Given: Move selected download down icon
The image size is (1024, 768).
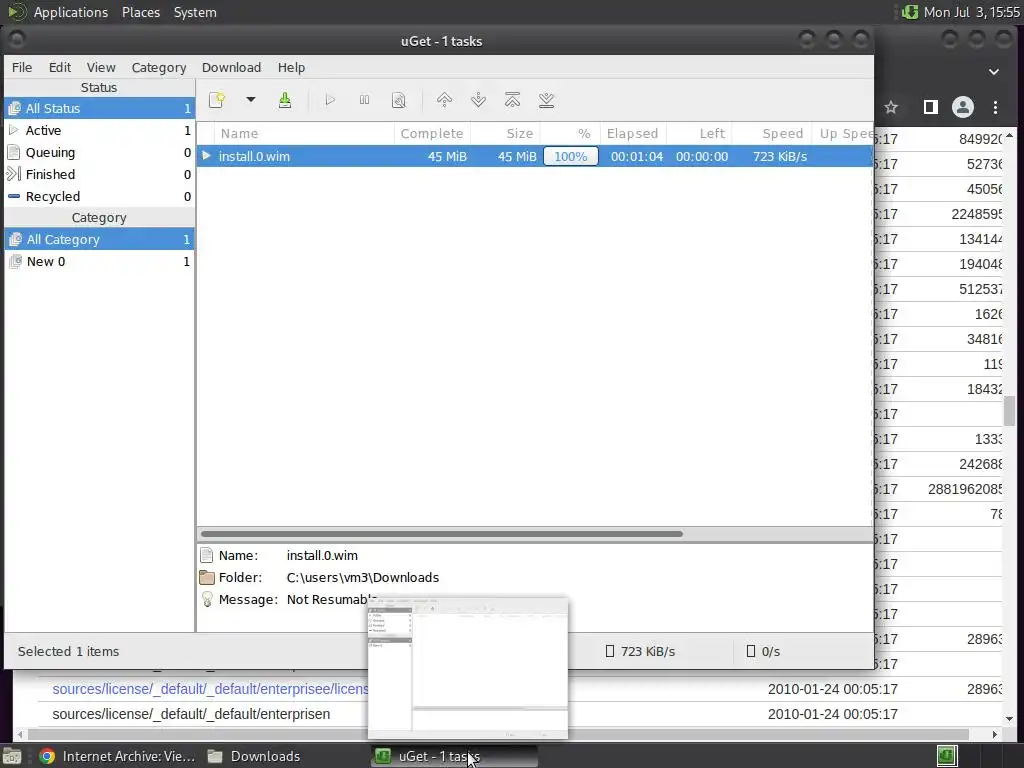Looking at the screenshot, I should 478,100.
